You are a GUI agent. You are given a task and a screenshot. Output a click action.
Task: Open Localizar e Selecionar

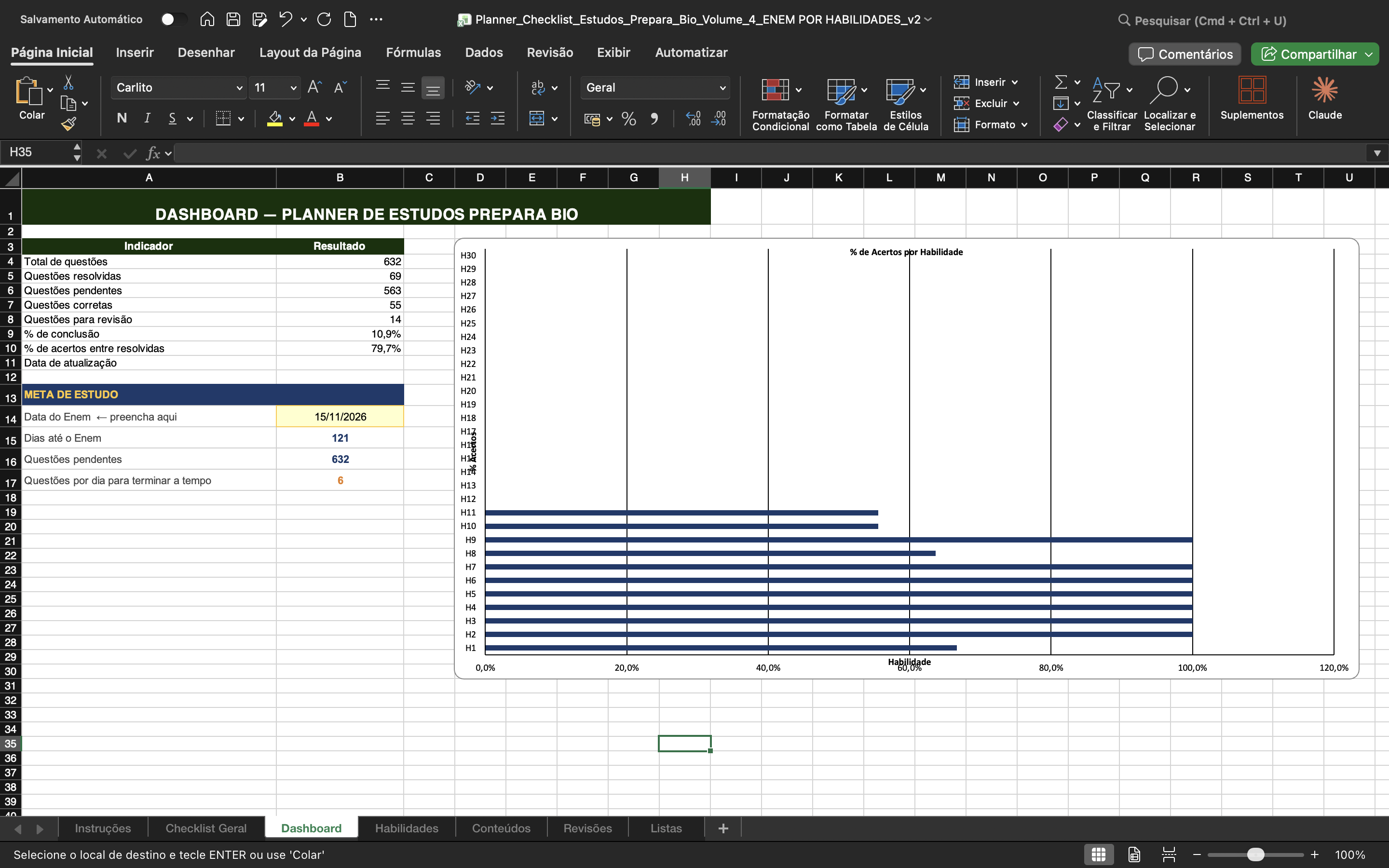tap(1169, 105)
